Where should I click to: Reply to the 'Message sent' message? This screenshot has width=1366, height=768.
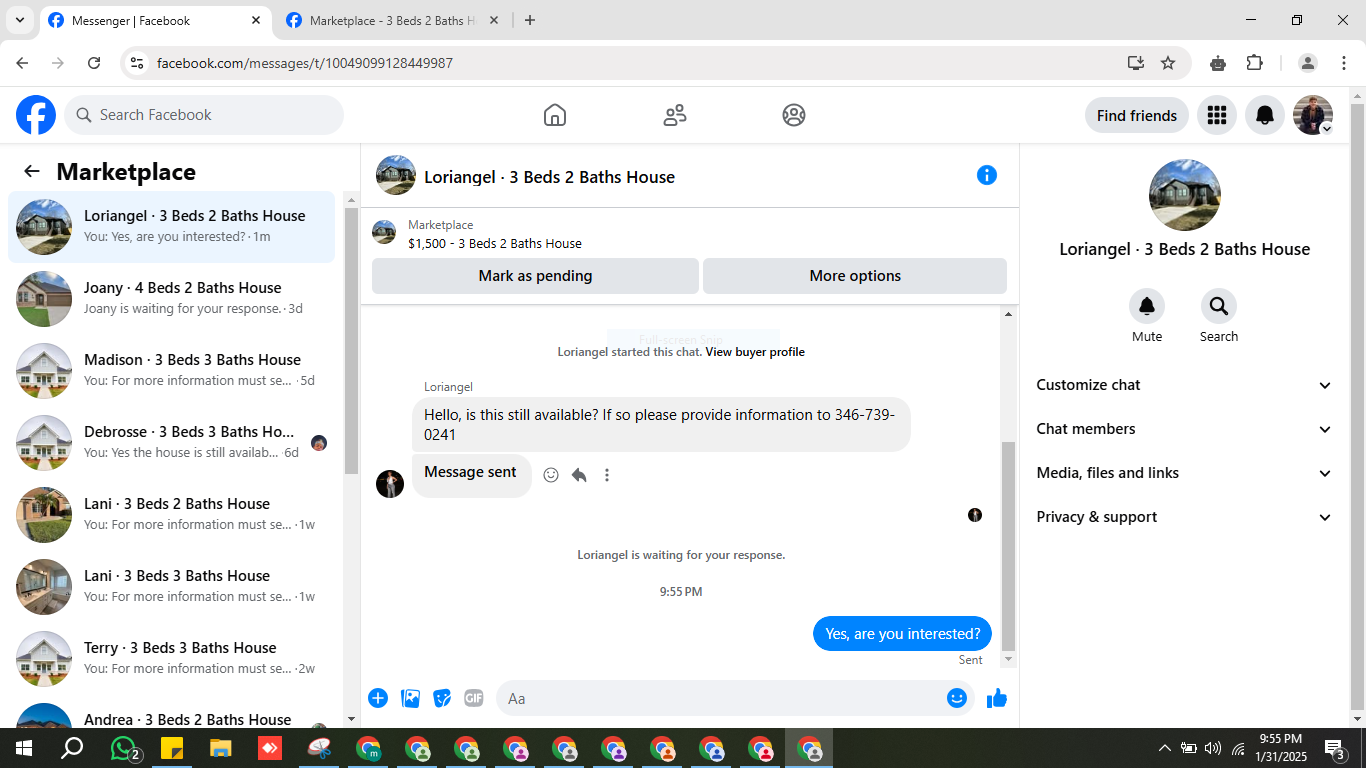click(x=579, y=475)
